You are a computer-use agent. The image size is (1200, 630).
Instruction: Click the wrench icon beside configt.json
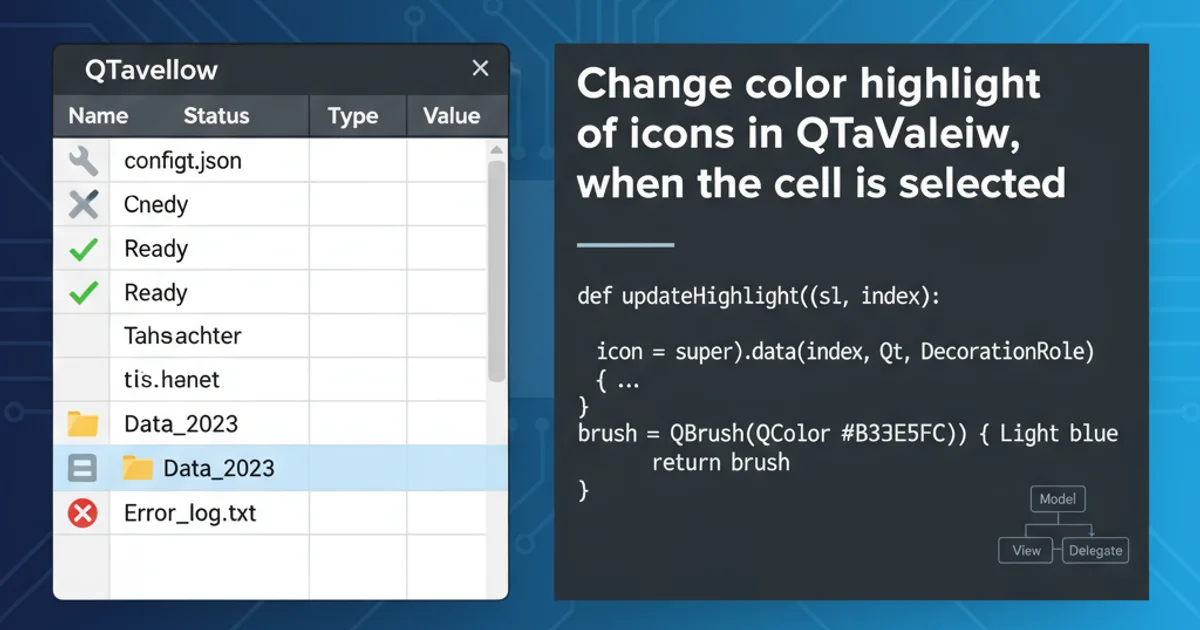[x=82, y=160]
